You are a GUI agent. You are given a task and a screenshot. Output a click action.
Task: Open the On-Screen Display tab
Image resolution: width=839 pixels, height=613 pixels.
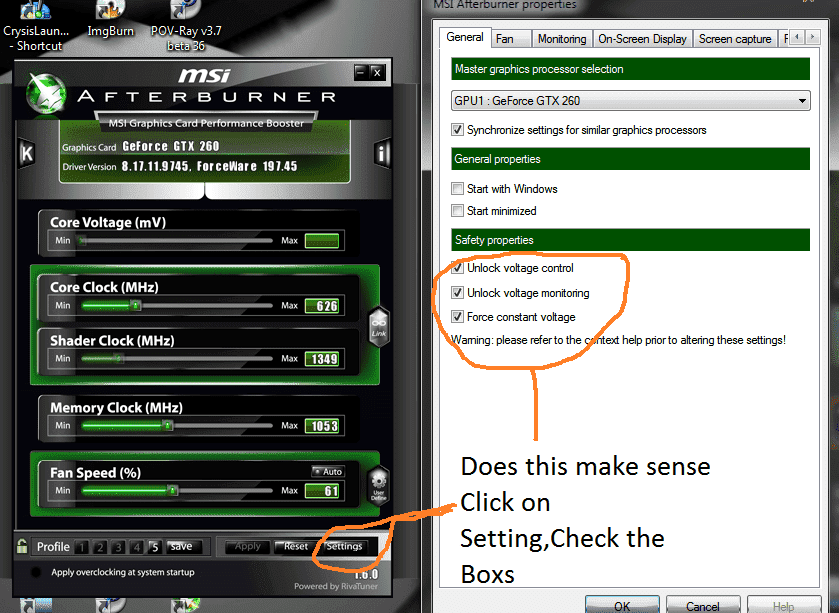click(x=642, y=39)
